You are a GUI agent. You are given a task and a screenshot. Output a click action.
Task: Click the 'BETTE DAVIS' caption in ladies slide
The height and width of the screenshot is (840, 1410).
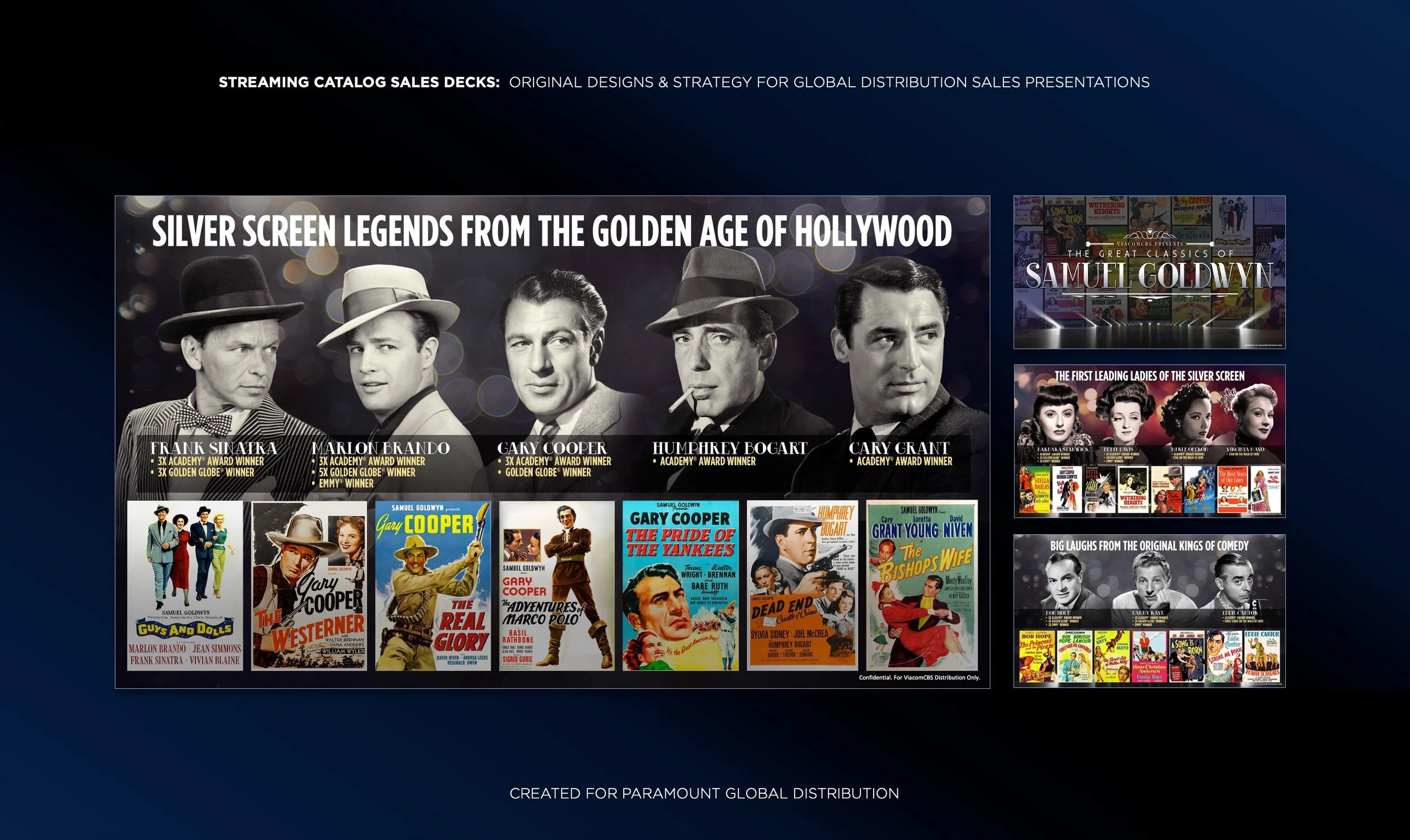pyautogui.click(x=1119, y=449)
